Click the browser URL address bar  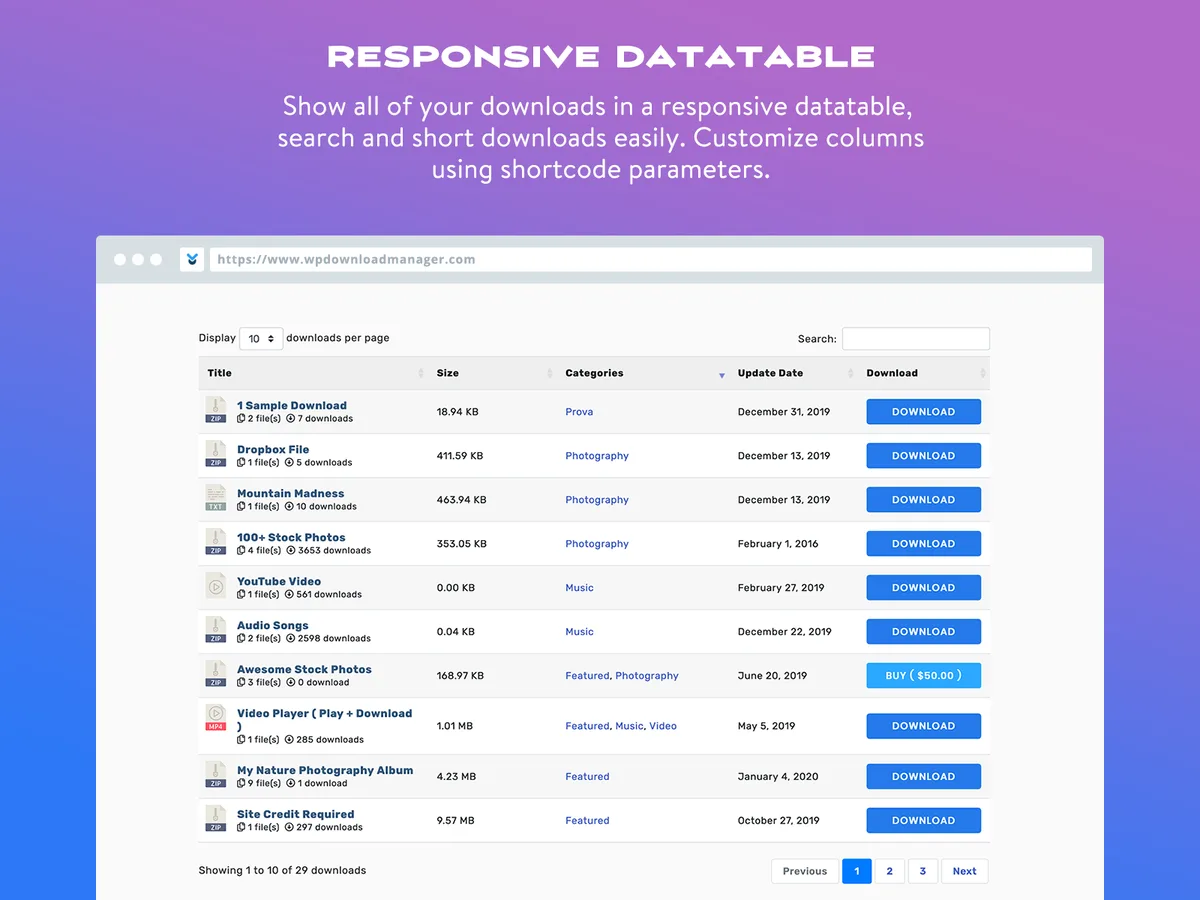pos(650,260)
